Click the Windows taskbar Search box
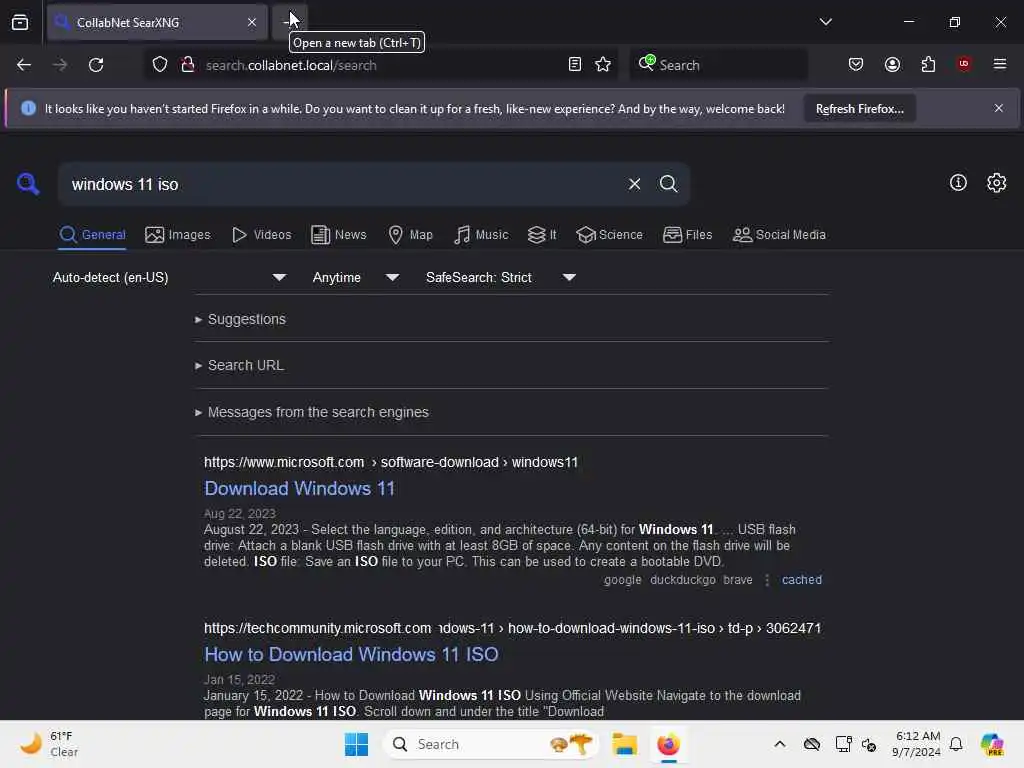1024x768 pixels. click(491, 744)
